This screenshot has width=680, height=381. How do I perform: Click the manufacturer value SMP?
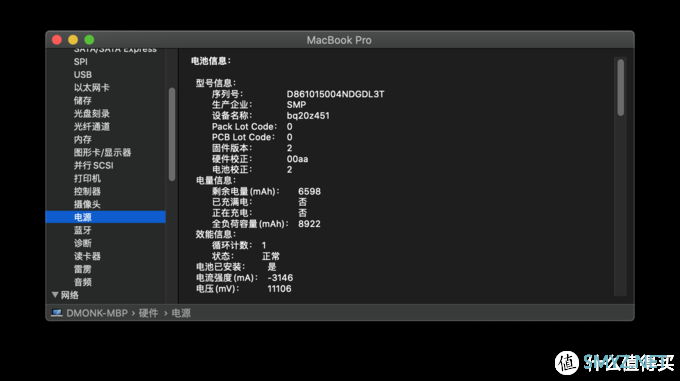pos(296,105)
